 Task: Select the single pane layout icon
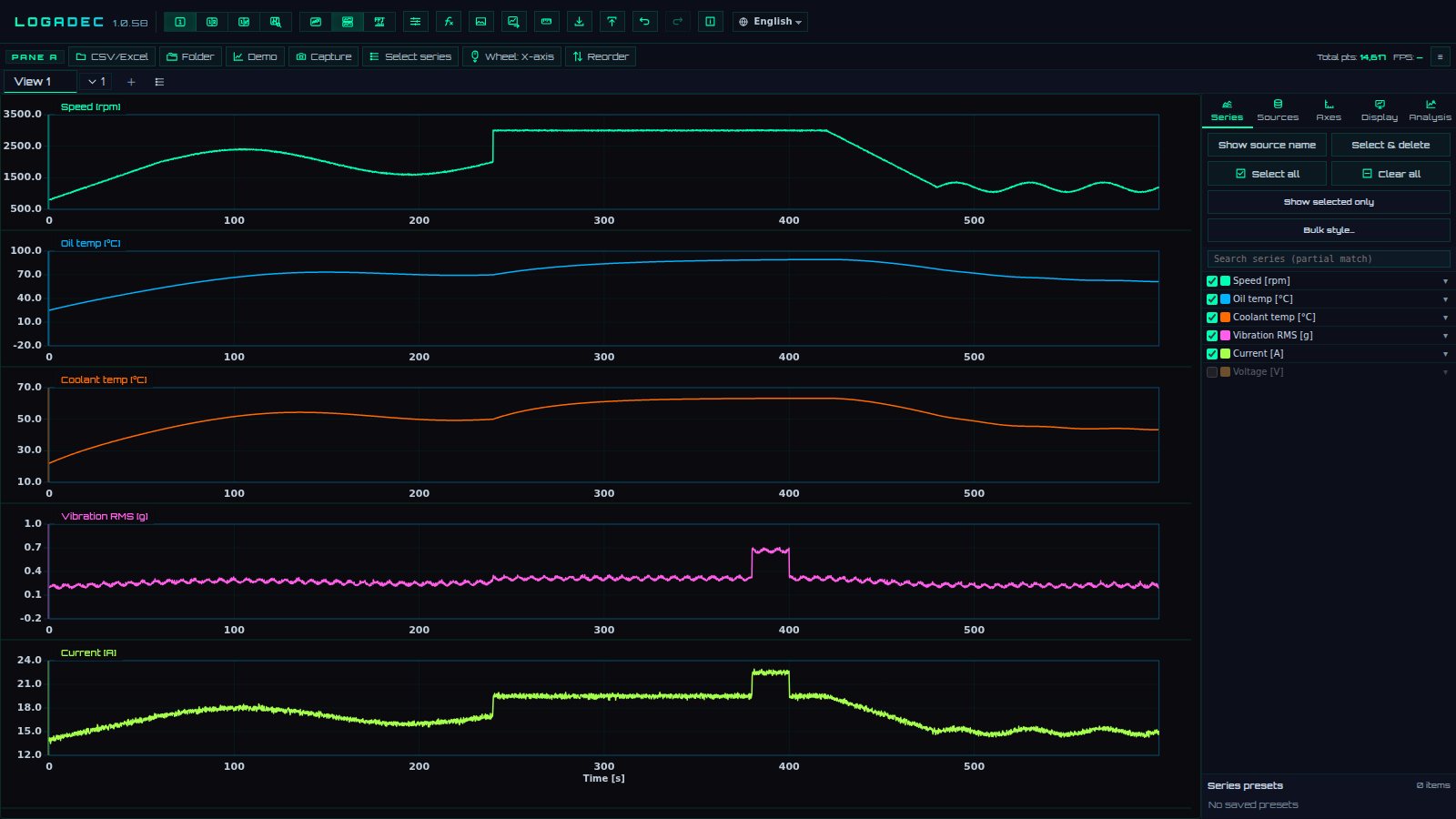[180, 22]
